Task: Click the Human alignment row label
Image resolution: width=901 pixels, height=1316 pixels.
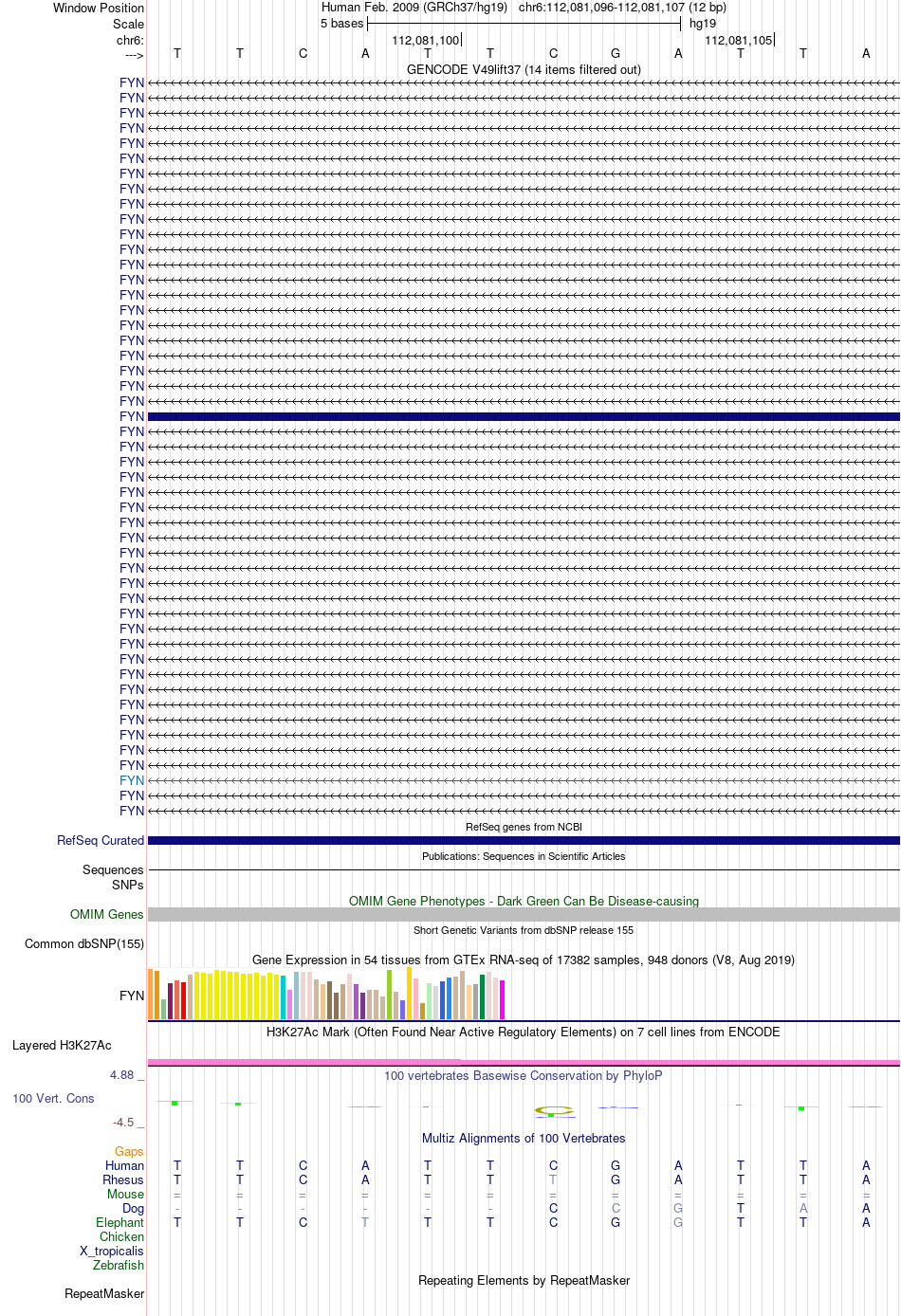Action: pyautogui.click(x=125, y=1165)
